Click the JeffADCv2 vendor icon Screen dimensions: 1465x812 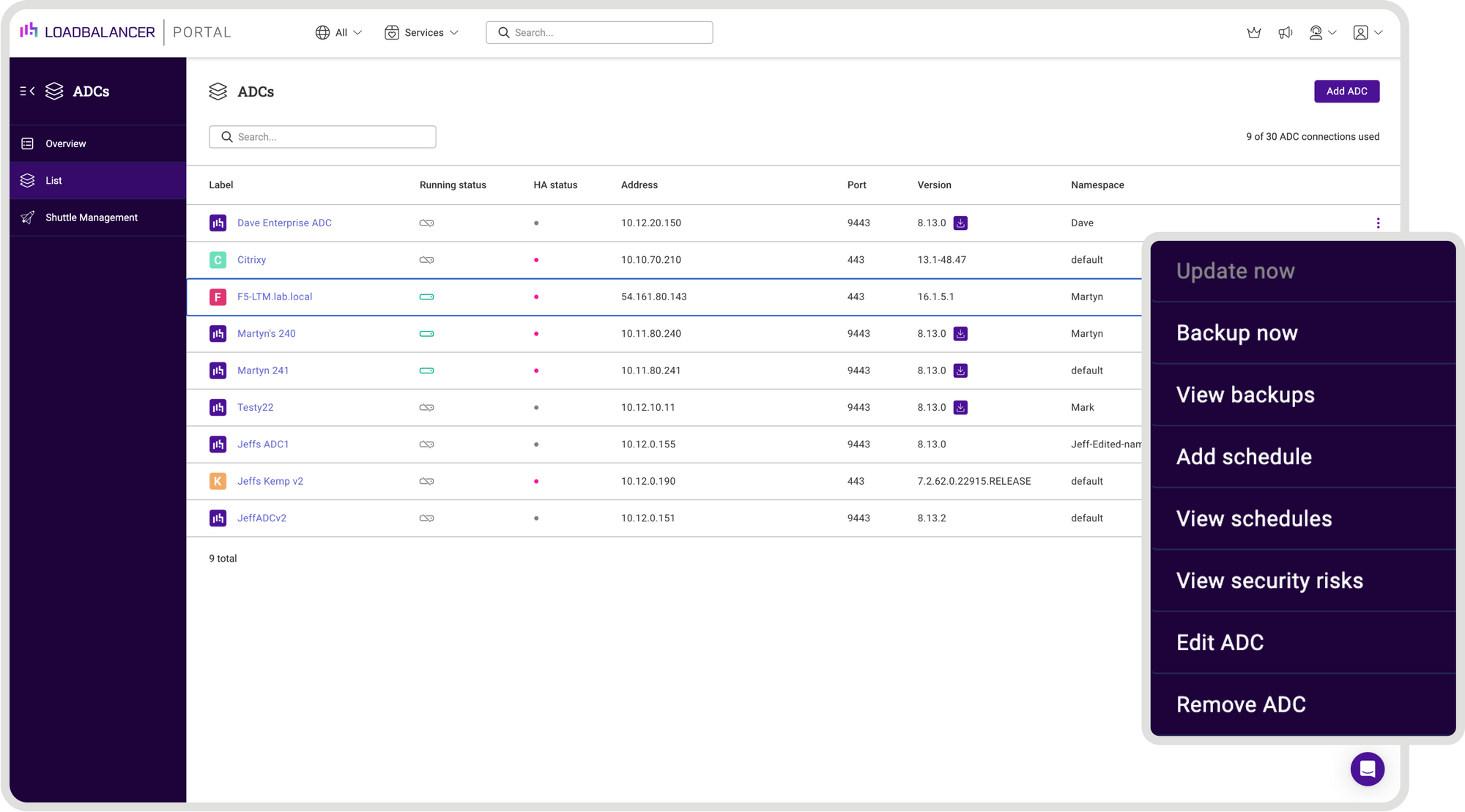[218, 518]
